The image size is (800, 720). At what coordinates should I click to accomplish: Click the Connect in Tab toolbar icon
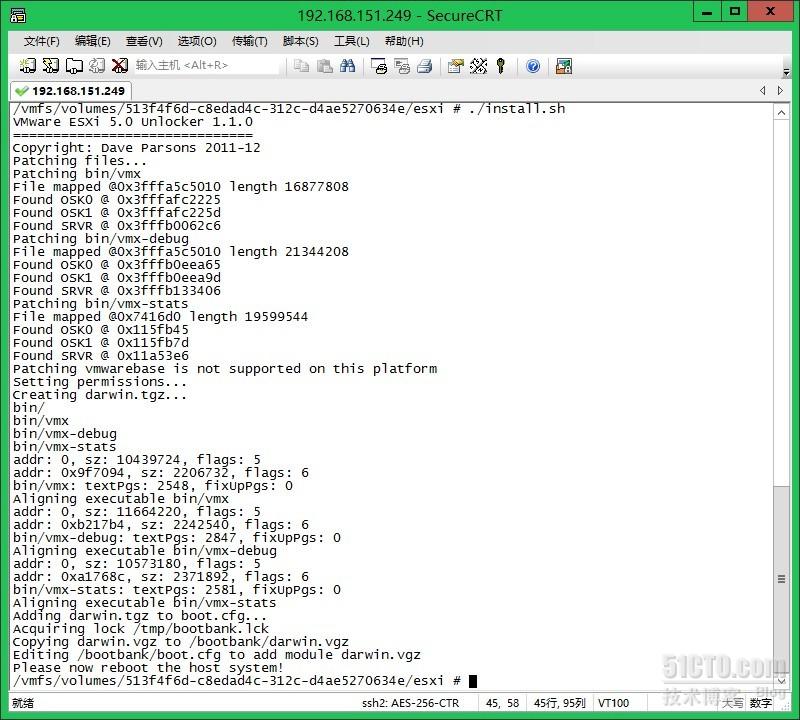tap(74, 66)
